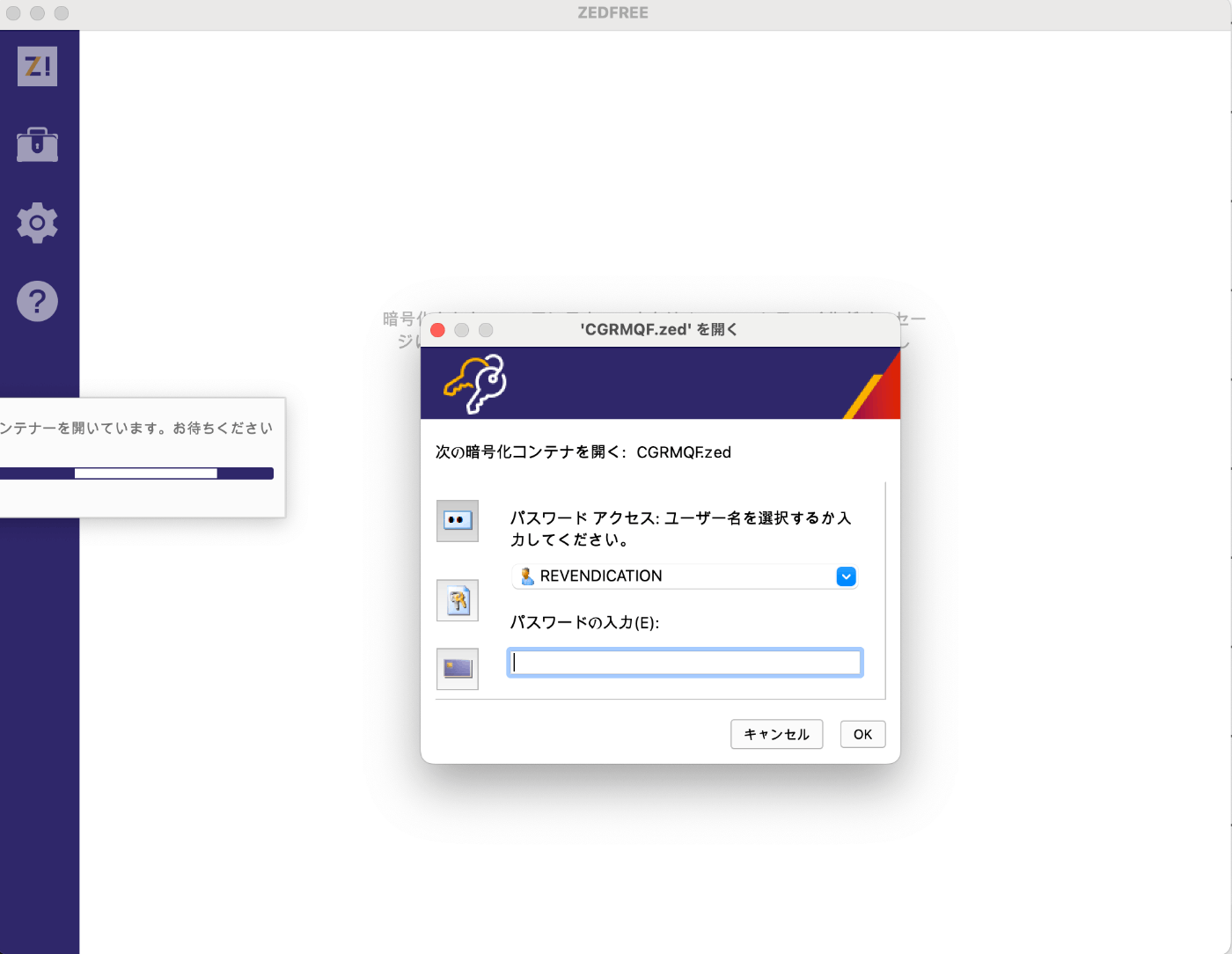Viewport: 1232px width, 954px height.
Task: Click the dialog title 'CGRMQF.zed' を開く
Action: (x=659, y=329)
